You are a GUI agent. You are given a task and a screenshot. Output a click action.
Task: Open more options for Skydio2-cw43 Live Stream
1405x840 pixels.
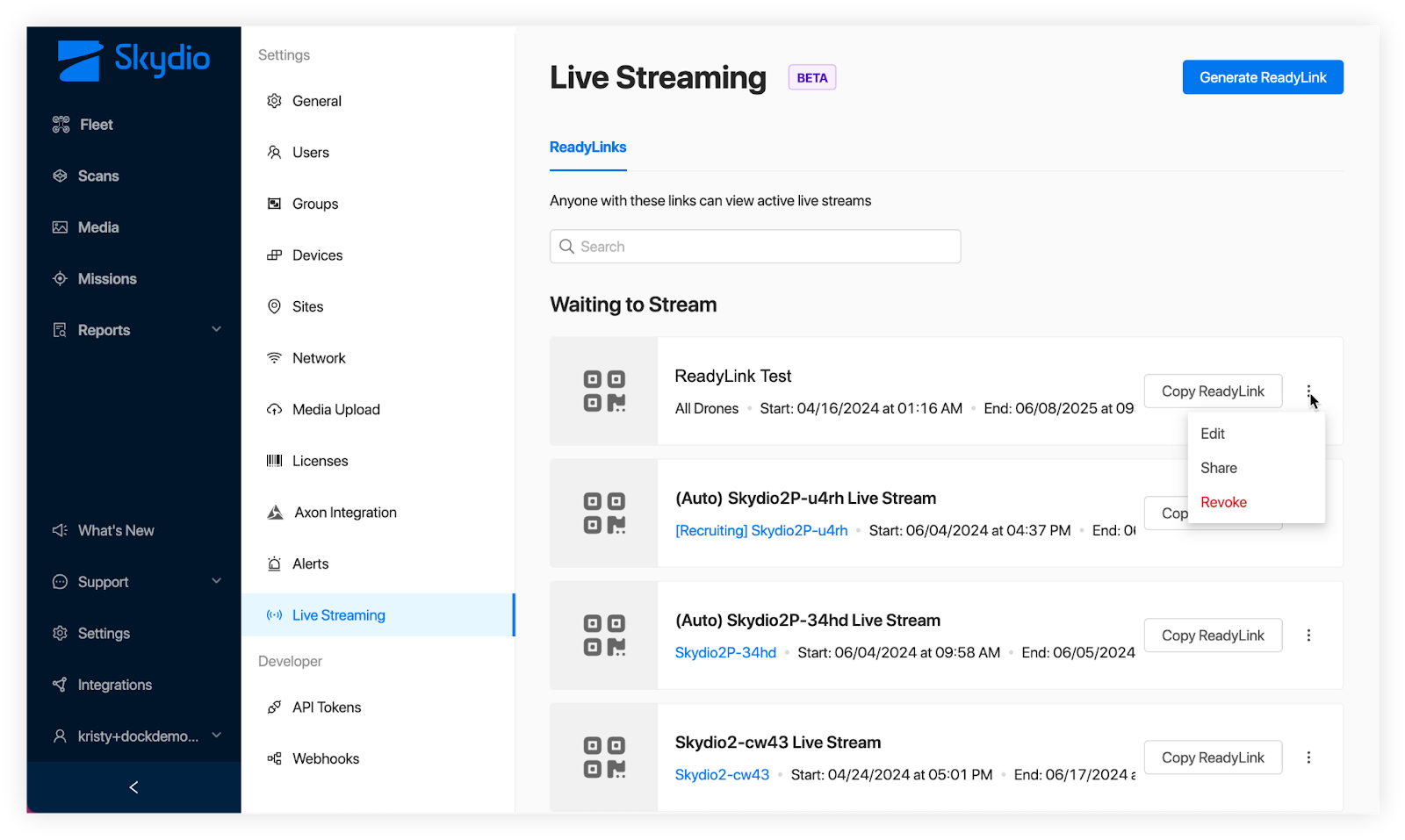pyautogui.click(x=1308, y=757)
